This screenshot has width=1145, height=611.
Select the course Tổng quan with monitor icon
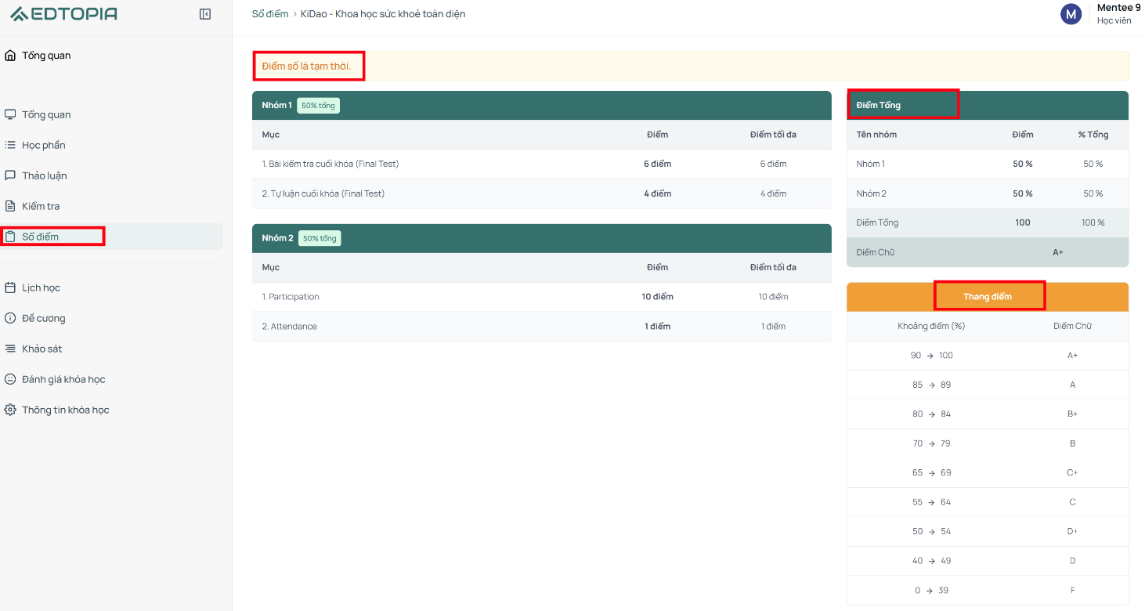(112, 115)
